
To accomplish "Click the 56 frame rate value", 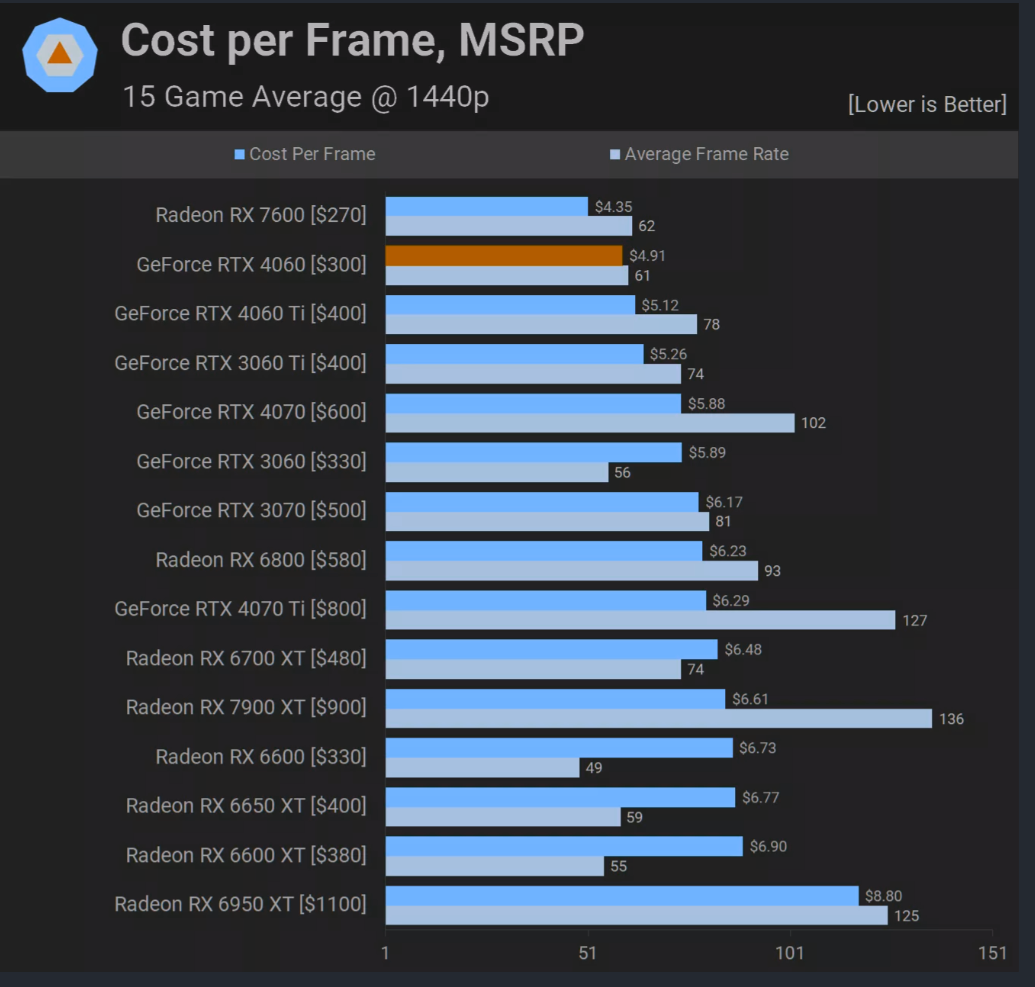I will coord(622,472).
